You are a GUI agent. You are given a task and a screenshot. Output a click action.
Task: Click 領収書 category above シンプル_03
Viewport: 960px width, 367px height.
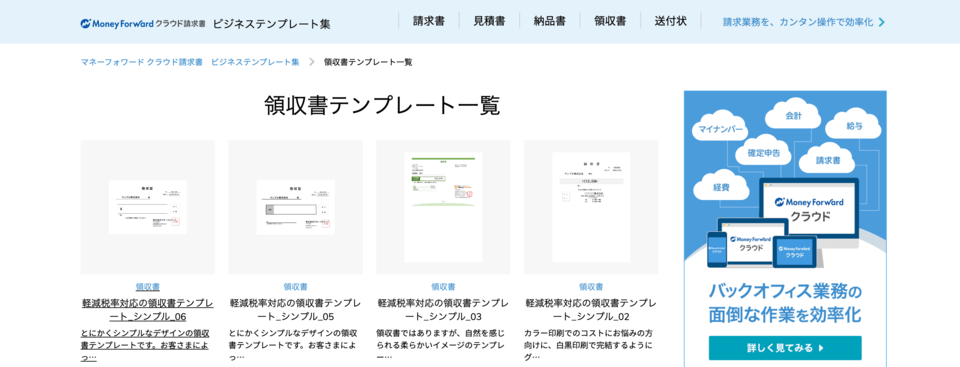point(443,287)
